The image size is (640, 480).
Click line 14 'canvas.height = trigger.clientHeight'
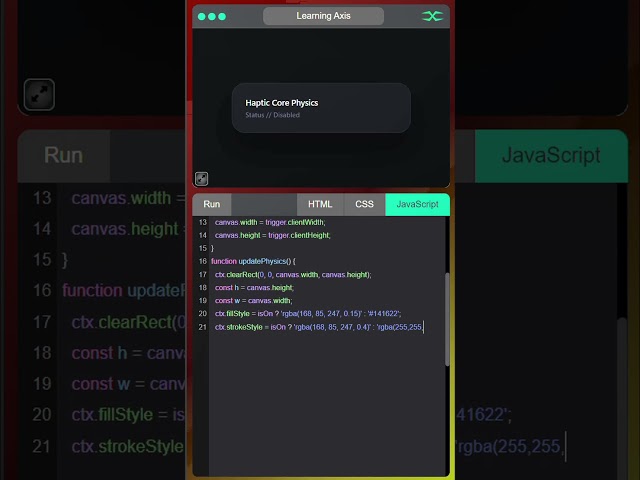(x=273, y=236)
